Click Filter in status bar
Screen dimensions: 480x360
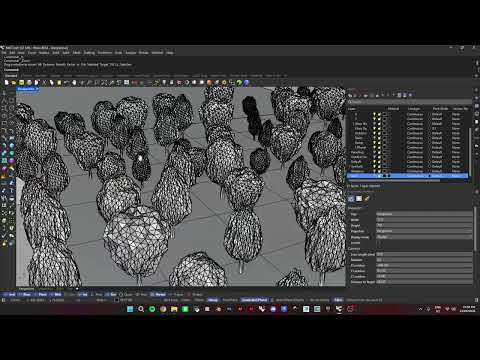coord(338,300)
